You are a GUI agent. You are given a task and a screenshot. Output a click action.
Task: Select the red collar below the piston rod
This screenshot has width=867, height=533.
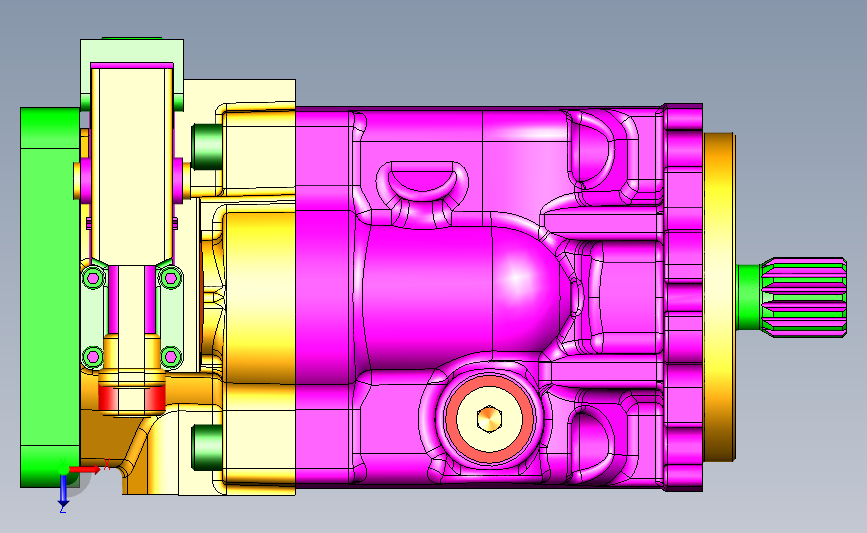tap(132, 398)
